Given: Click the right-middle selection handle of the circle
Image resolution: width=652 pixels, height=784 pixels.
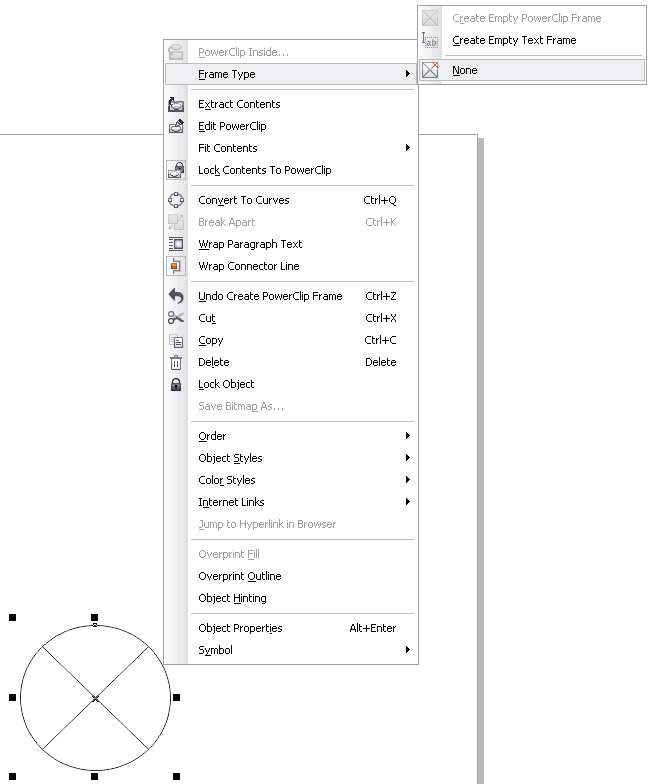Looking at the screenshot, I should [176, 697].
